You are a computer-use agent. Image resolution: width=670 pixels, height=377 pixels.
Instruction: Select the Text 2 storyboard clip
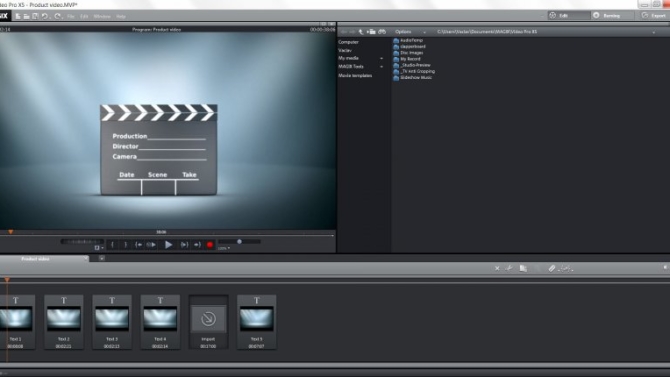[64, 322]
